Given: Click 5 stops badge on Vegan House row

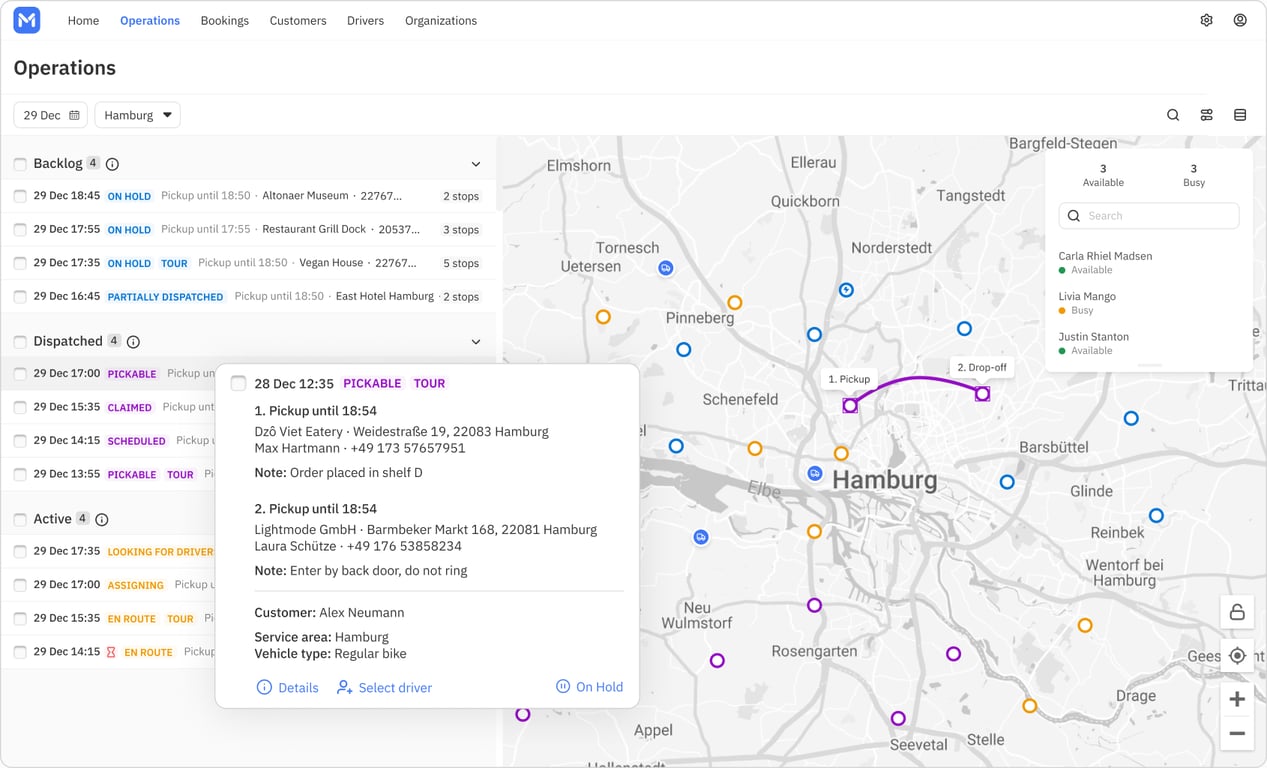Looking at the screenshot, I should (x=461, y=263).
